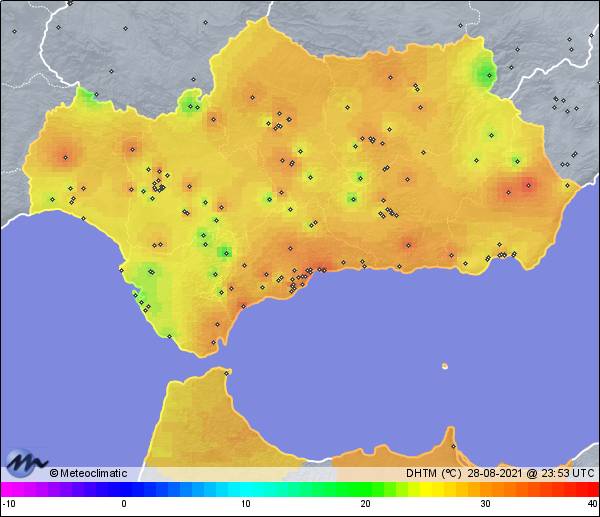Click the magenta end of color scale
Viewport: 600px width, 517px height.
tap(8, 489)
